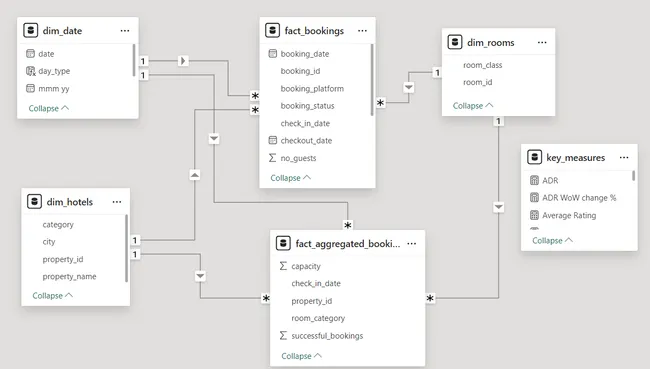Open dim_rooms more options ellipsis
650x369 pixels.
coord(542,42)
